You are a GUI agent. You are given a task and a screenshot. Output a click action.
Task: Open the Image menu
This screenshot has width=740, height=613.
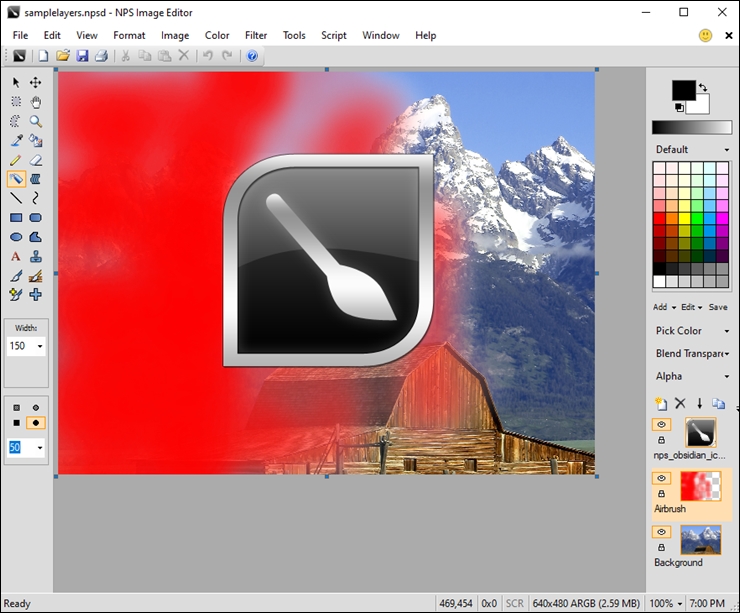(175, 35)
